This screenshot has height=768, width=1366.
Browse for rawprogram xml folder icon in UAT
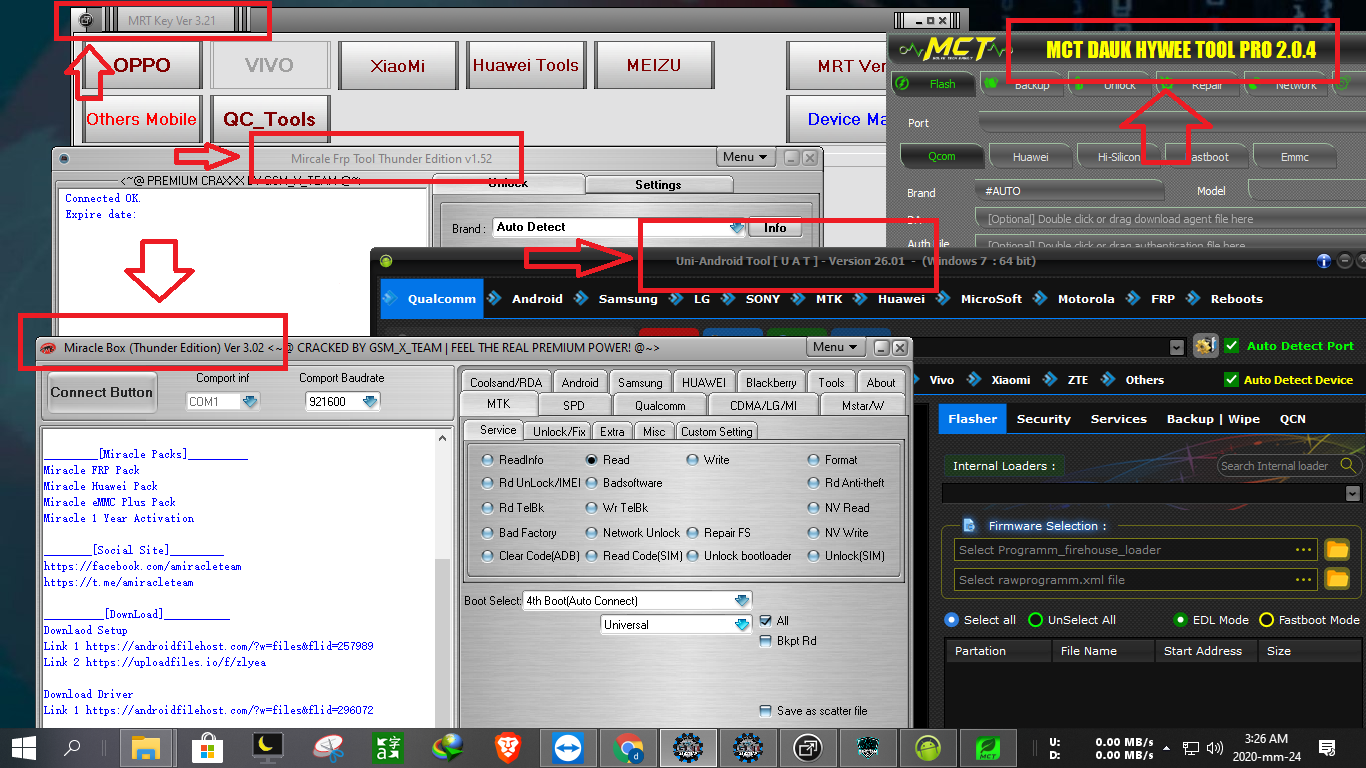coord(1337,579)
